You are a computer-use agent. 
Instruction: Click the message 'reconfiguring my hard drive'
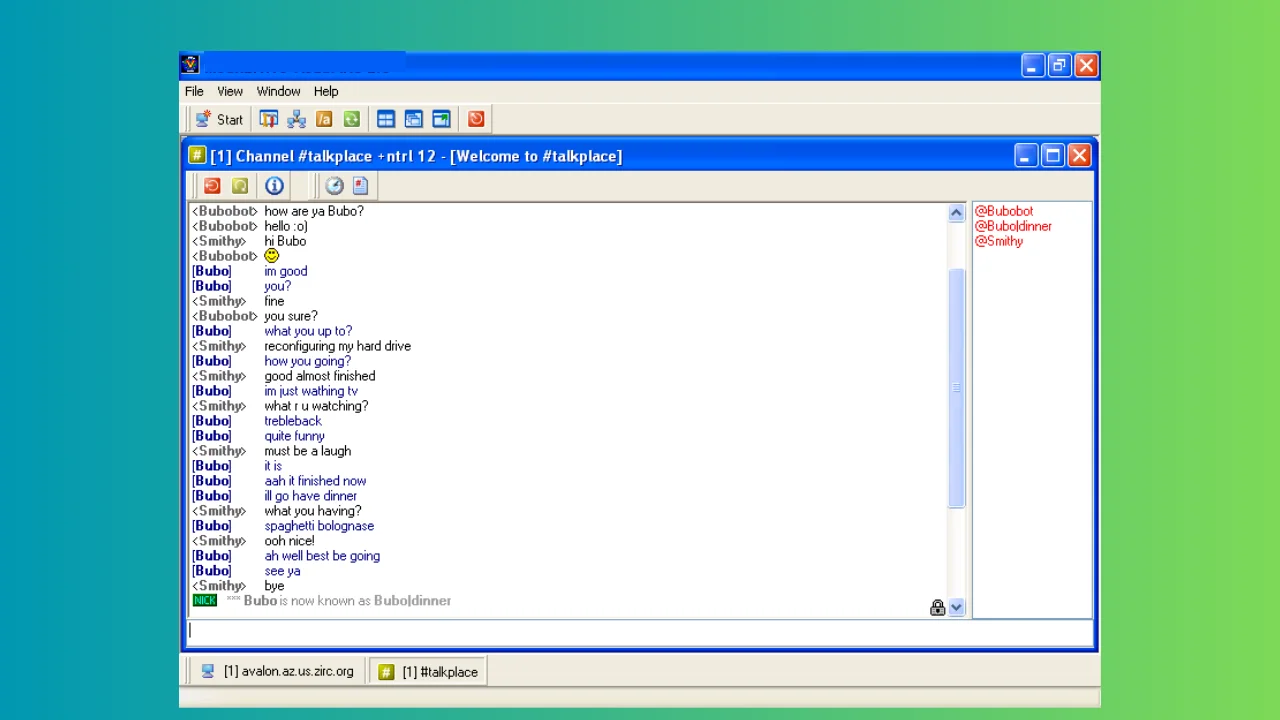coord(337,346)
